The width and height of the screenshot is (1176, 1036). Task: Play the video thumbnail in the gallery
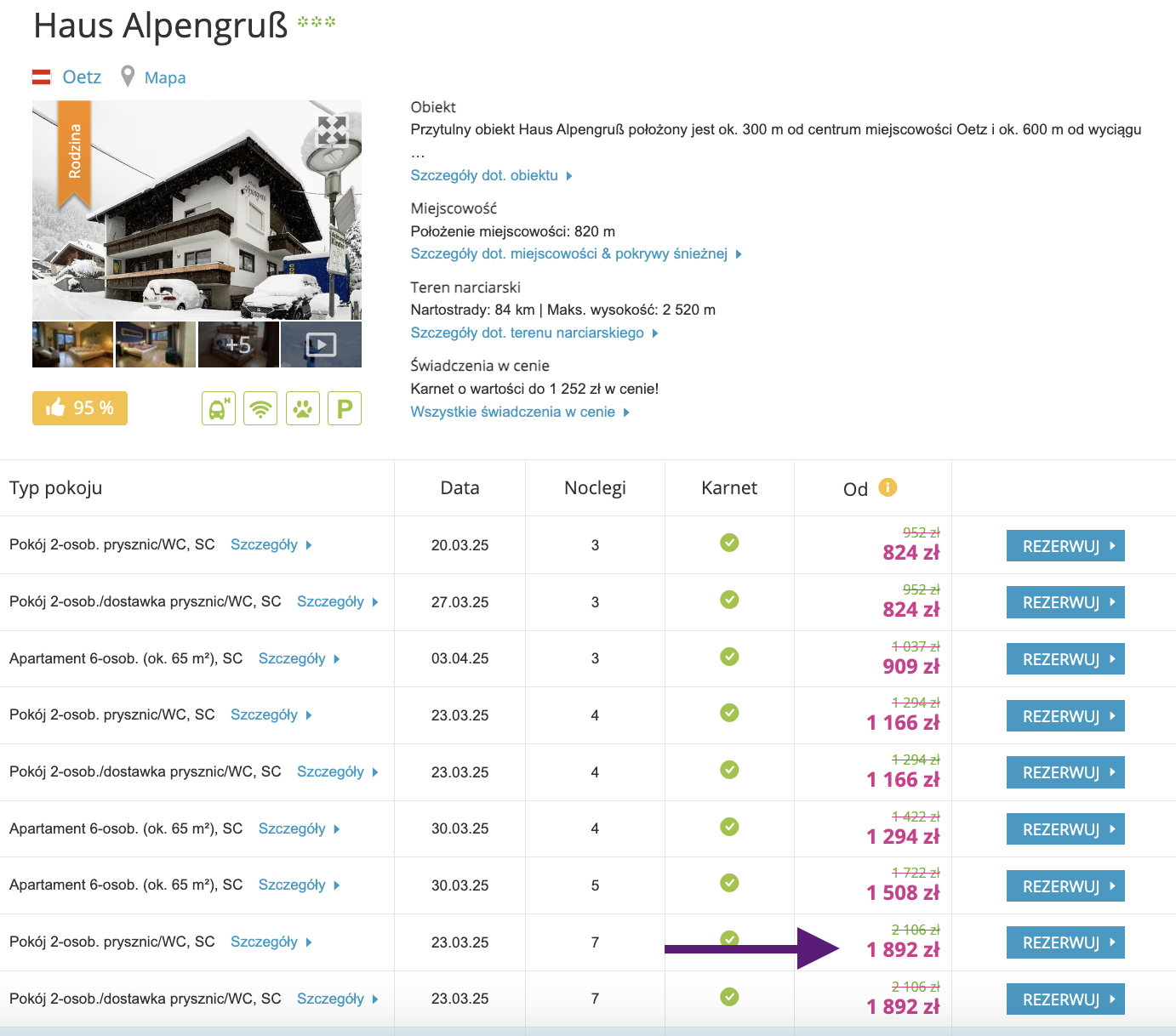click(x=321, y=344)
